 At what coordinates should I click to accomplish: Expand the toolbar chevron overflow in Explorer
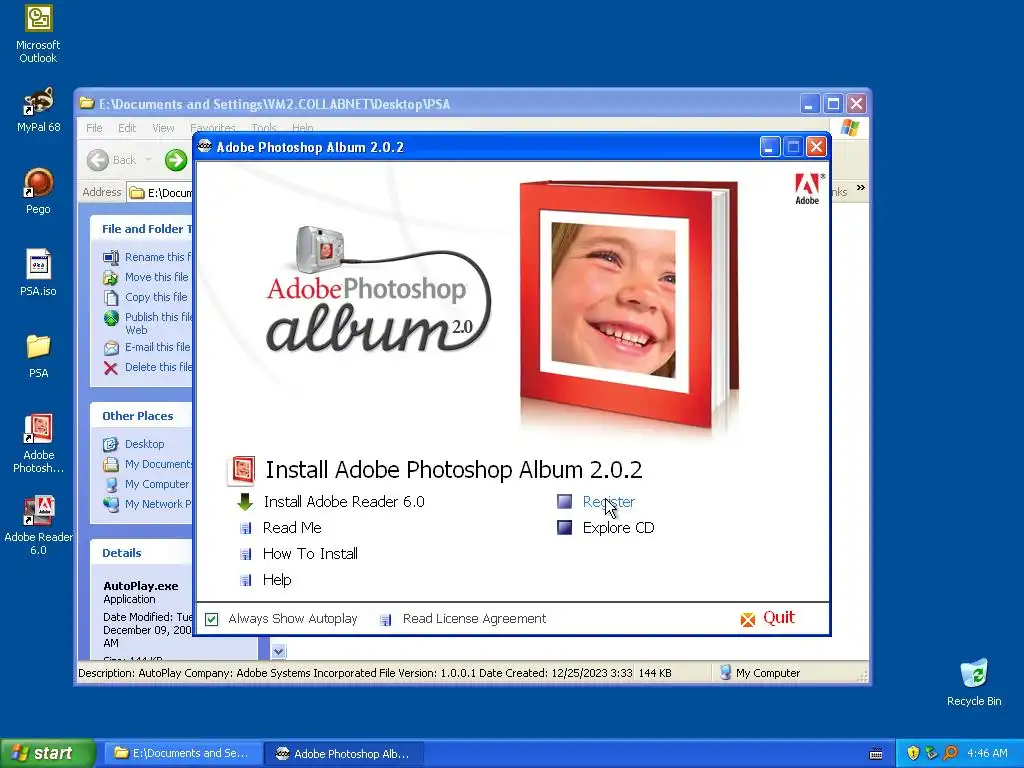tap(861, 188)
